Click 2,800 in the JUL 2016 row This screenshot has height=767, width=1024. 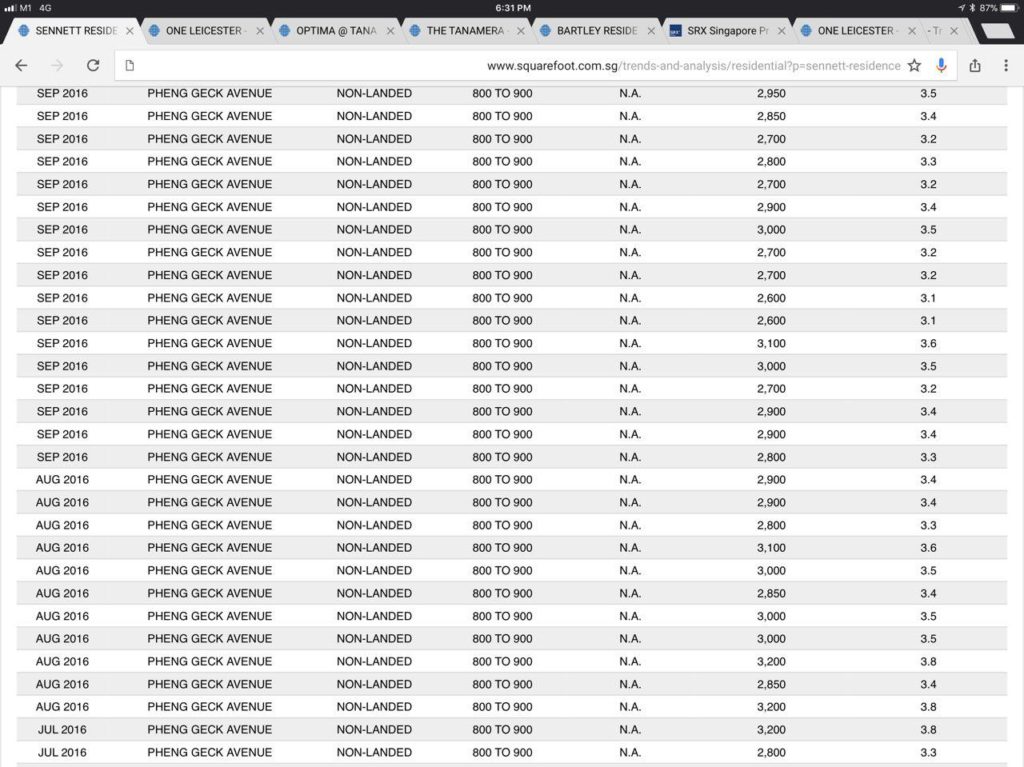tap(771, 753)
